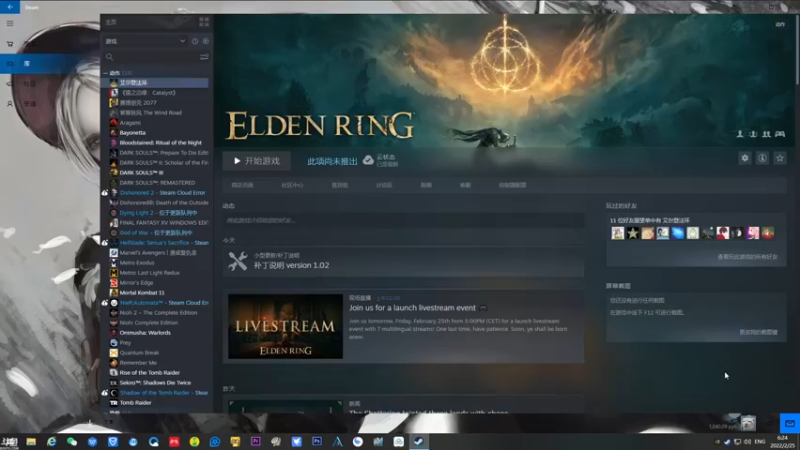Open the 控制器配置 tab
800x450 pixels.
[x=512, y=185]
